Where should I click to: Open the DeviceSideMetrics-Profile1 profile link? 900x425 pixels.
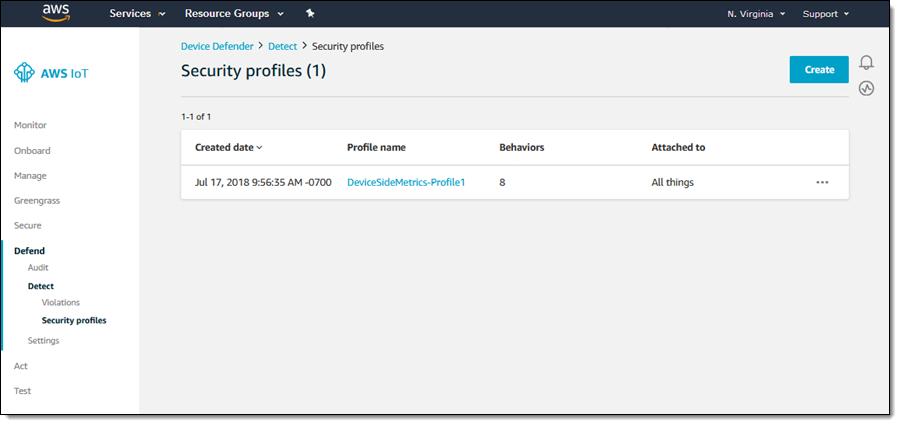tap(406, 183)
